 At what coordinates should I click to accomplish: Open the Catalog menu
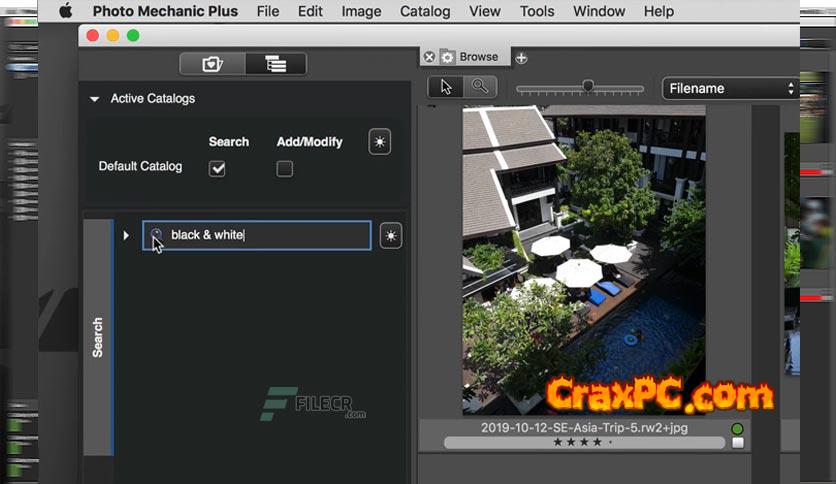coord(425,11)
